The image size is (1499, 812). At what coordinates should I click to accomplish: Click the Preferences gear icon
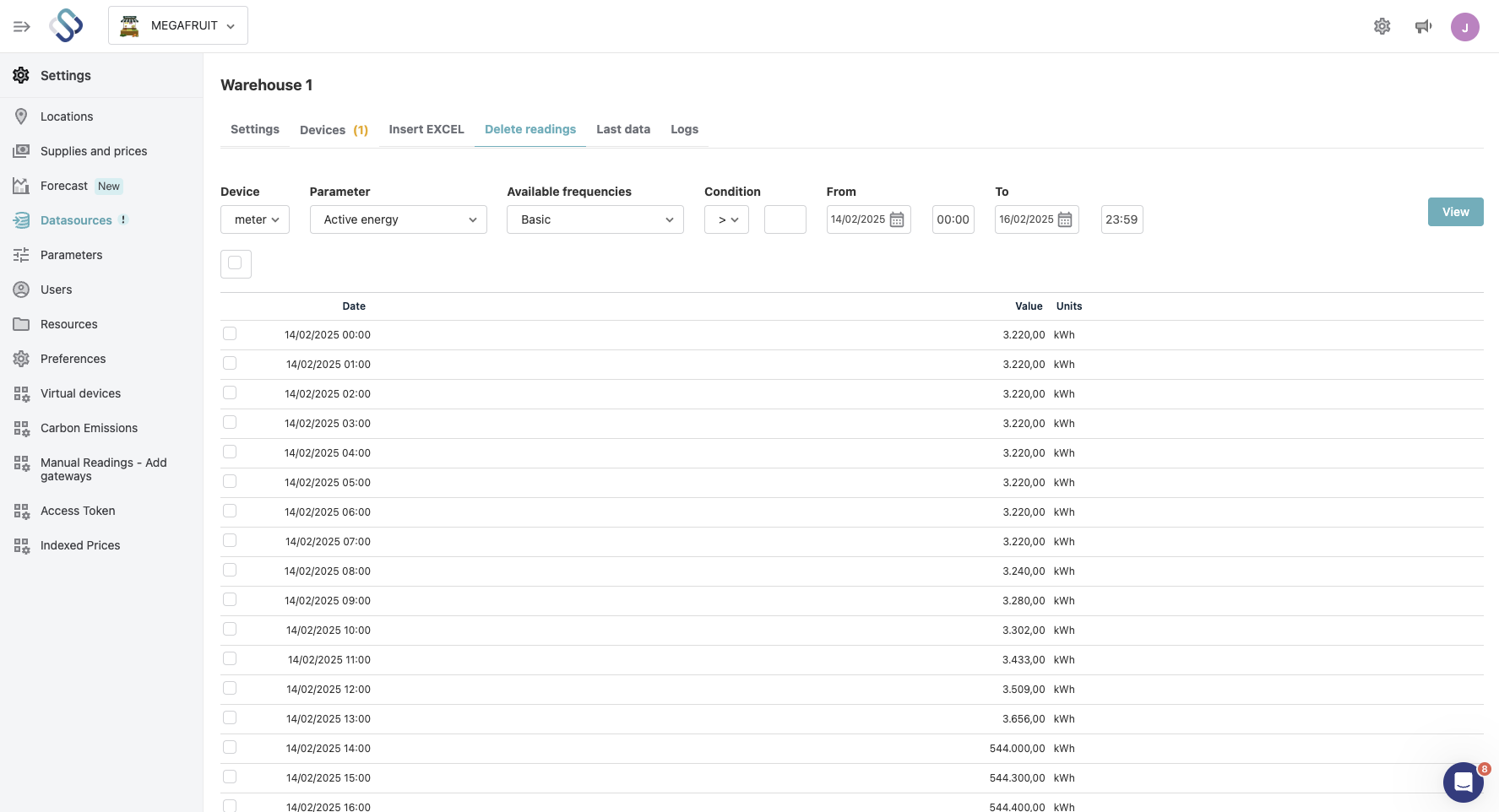[21, 359]
